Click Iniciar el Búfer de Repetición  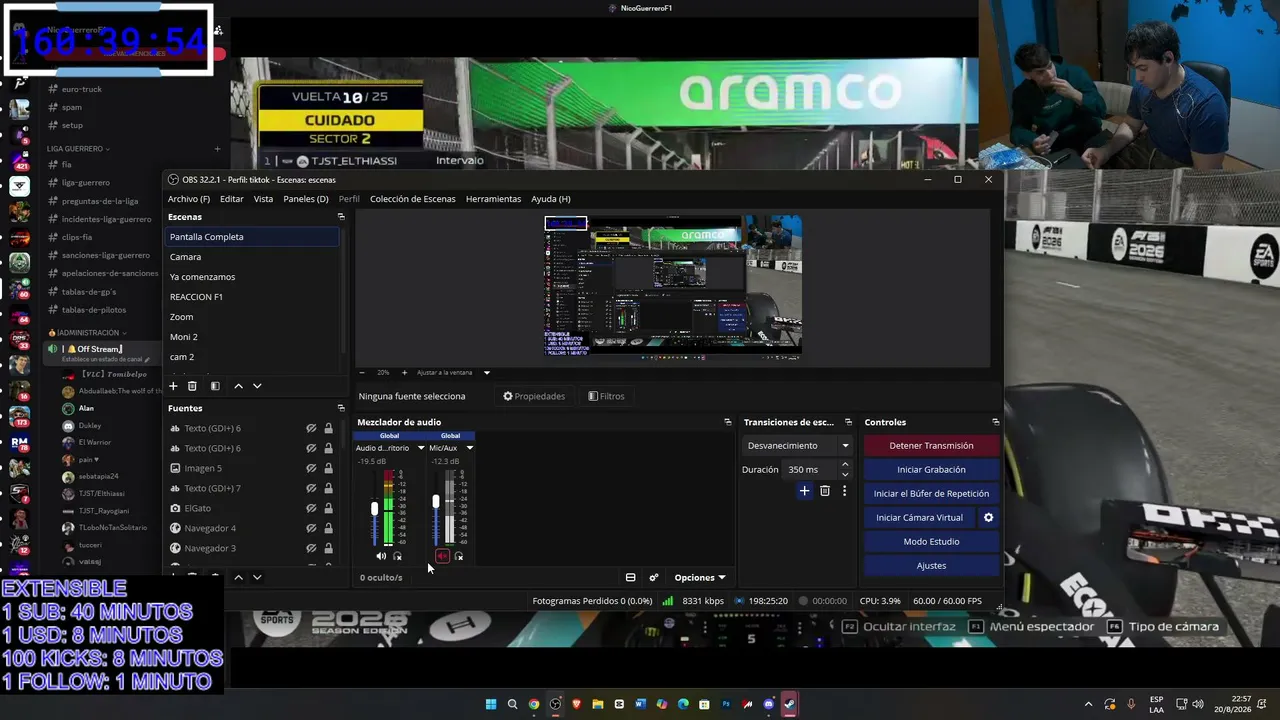point(931,493)
